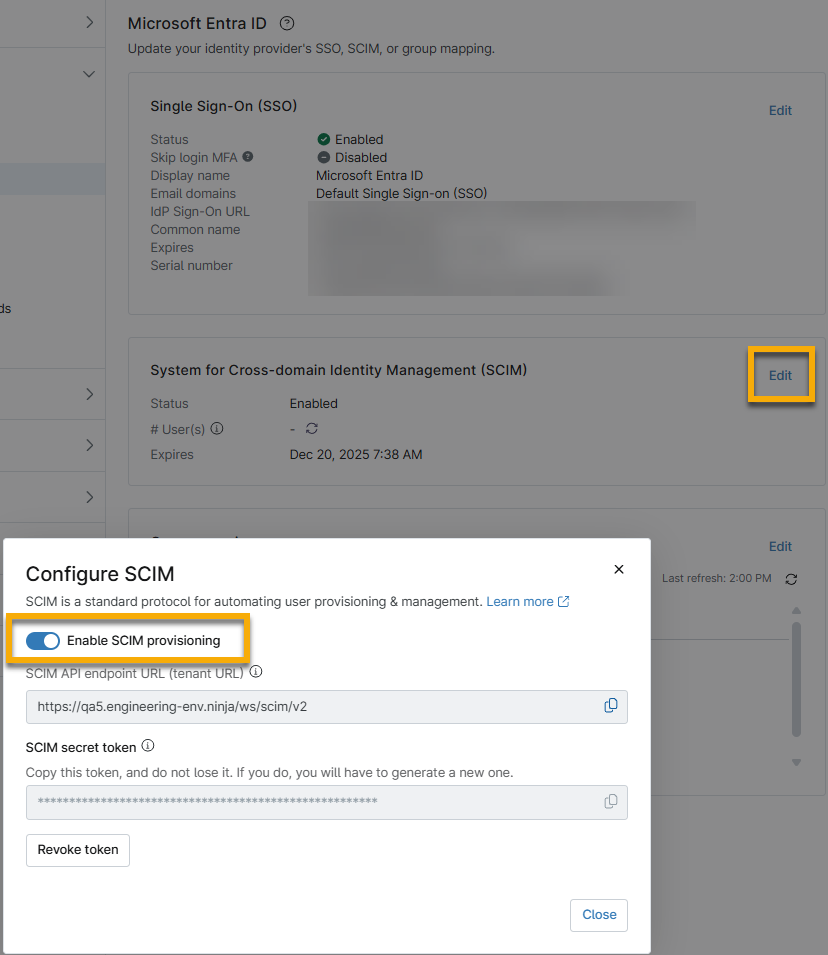Refresh the SCIM user count
This screenshot has width=828, height=955.
[x=312, y=429]
